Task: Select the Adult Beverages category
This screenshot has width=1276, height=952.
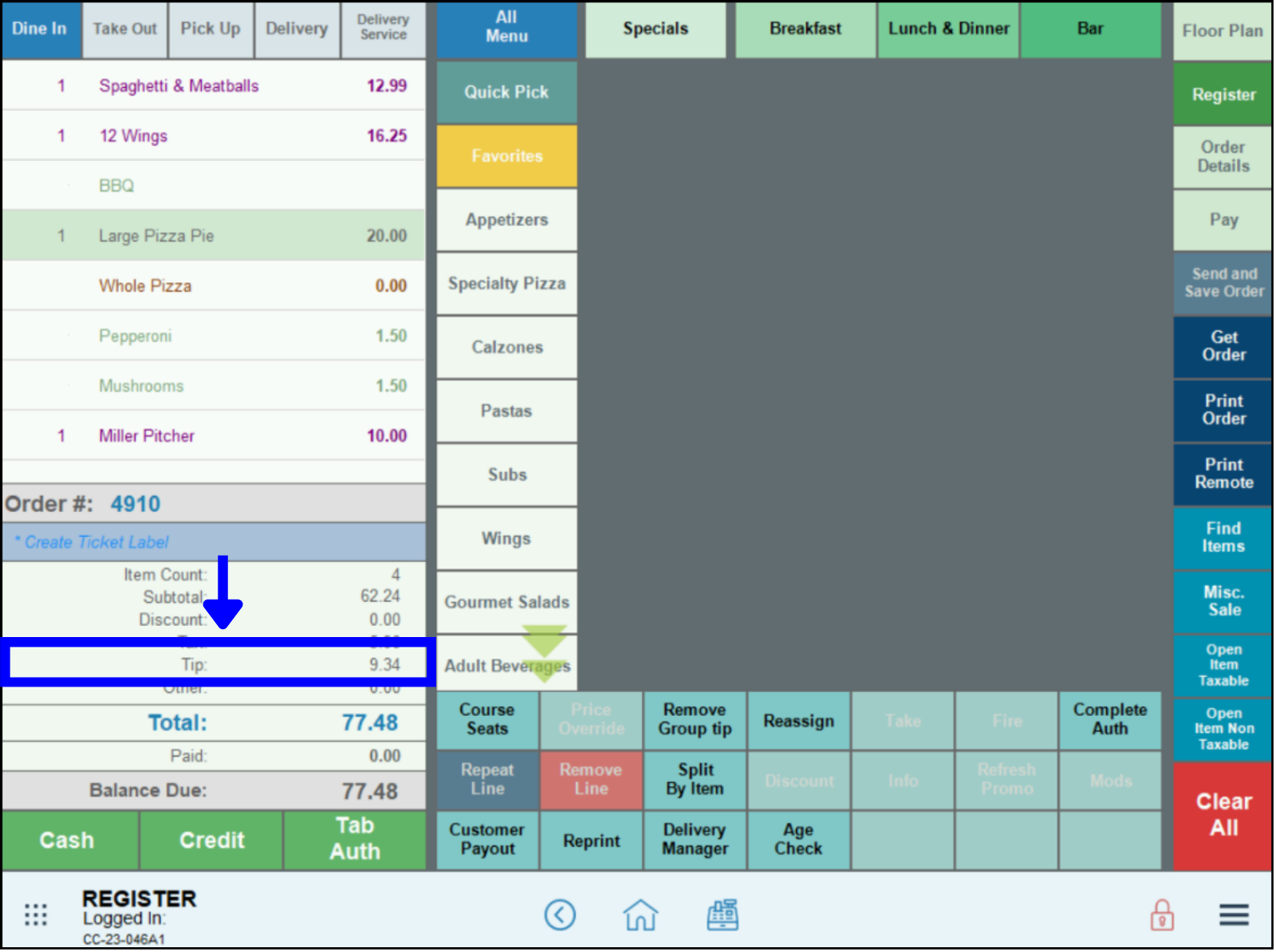Action: tap(506, 665)
